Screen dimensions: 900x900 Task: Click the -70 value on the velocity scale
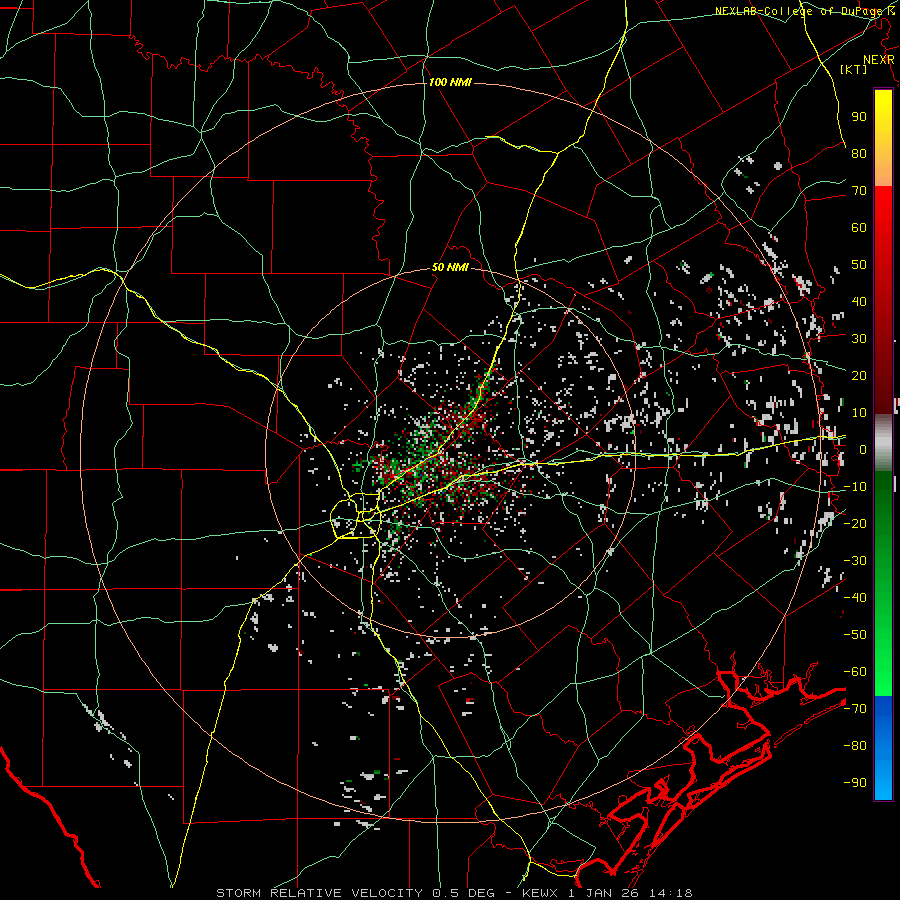click(855, 709)
